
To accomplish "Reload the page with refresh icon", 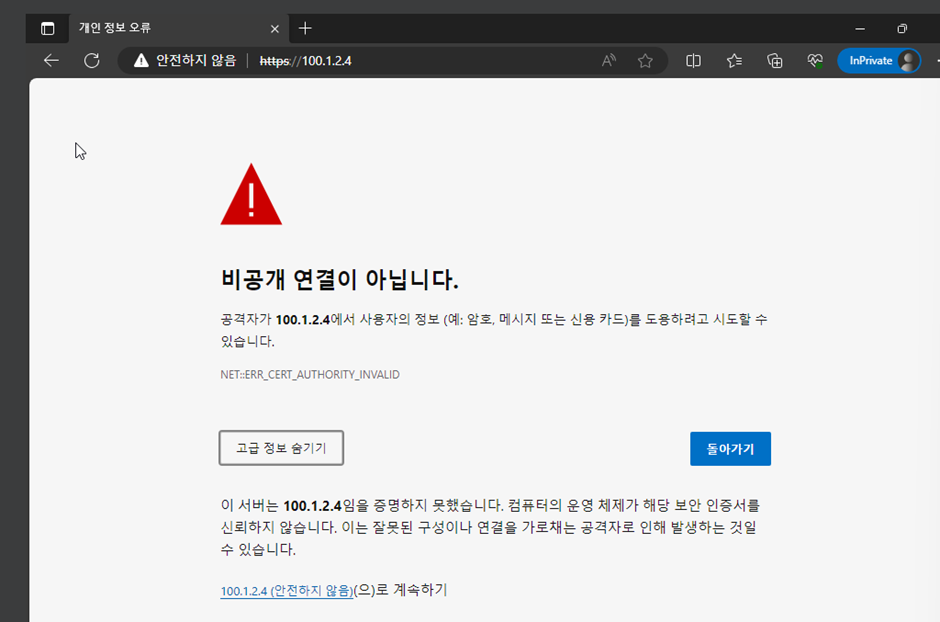I will [x=92, y=61].
